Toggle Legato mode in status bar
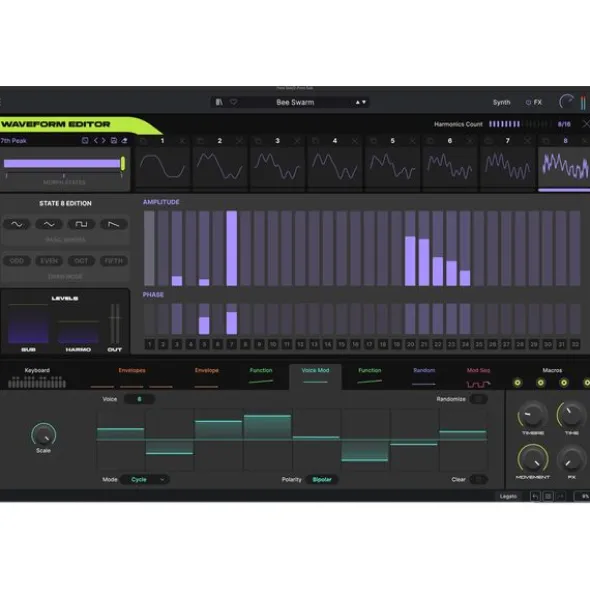 click(x=508, y=496)
